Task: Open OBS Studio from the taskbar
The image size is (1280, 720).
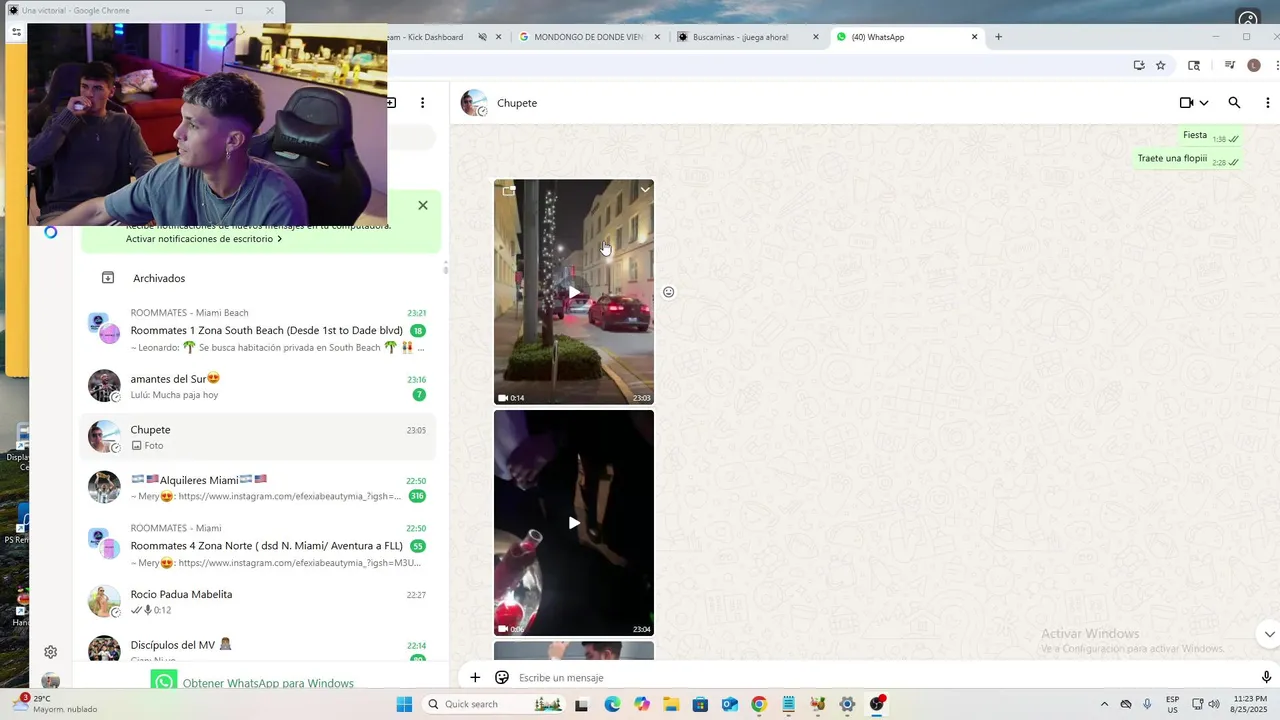Action: coord(877,704)
